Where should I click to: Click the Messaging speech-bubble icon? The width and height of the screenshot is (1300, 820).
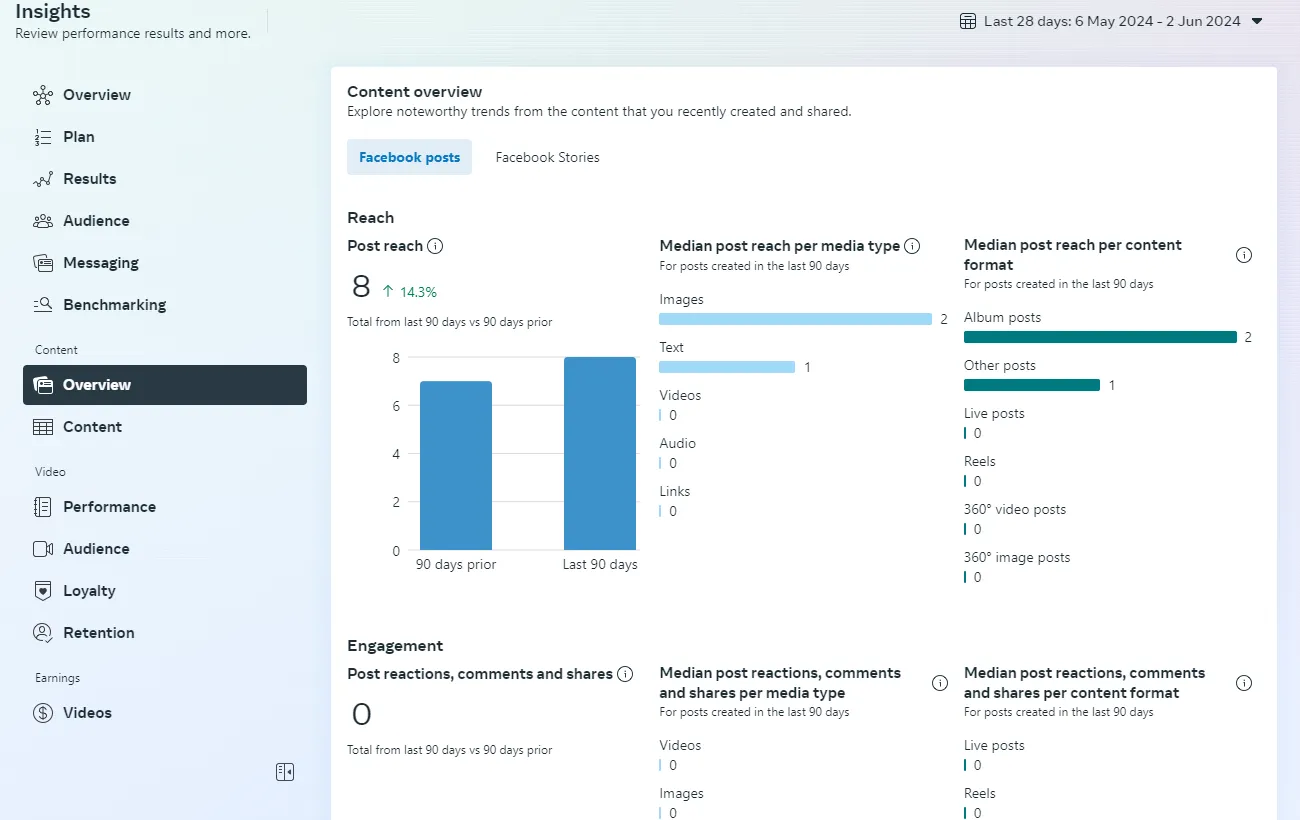(41, 262)
